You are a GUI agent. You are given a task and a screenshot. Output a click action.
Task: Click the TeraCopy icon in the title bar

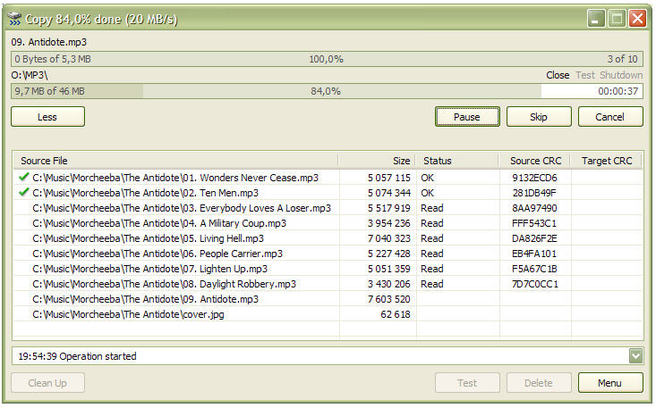tap(15, 17)
